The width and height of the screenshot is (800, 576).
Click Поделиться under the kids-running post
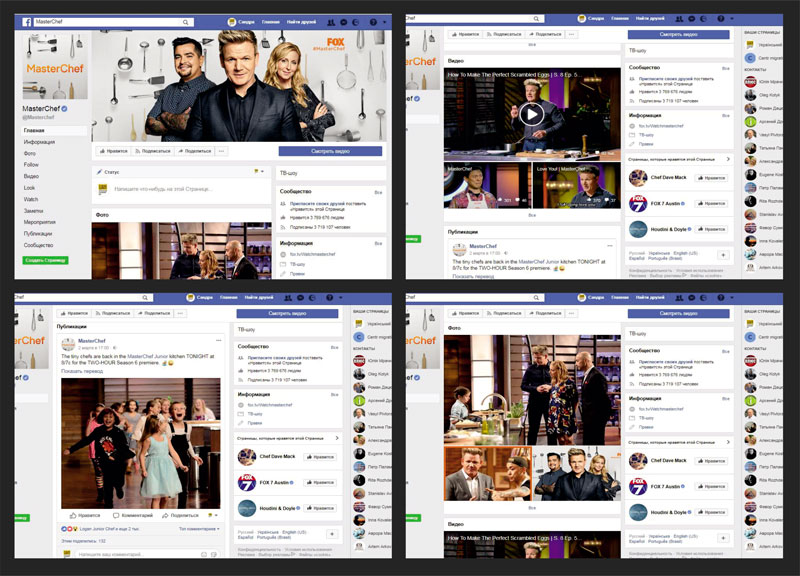180,515
